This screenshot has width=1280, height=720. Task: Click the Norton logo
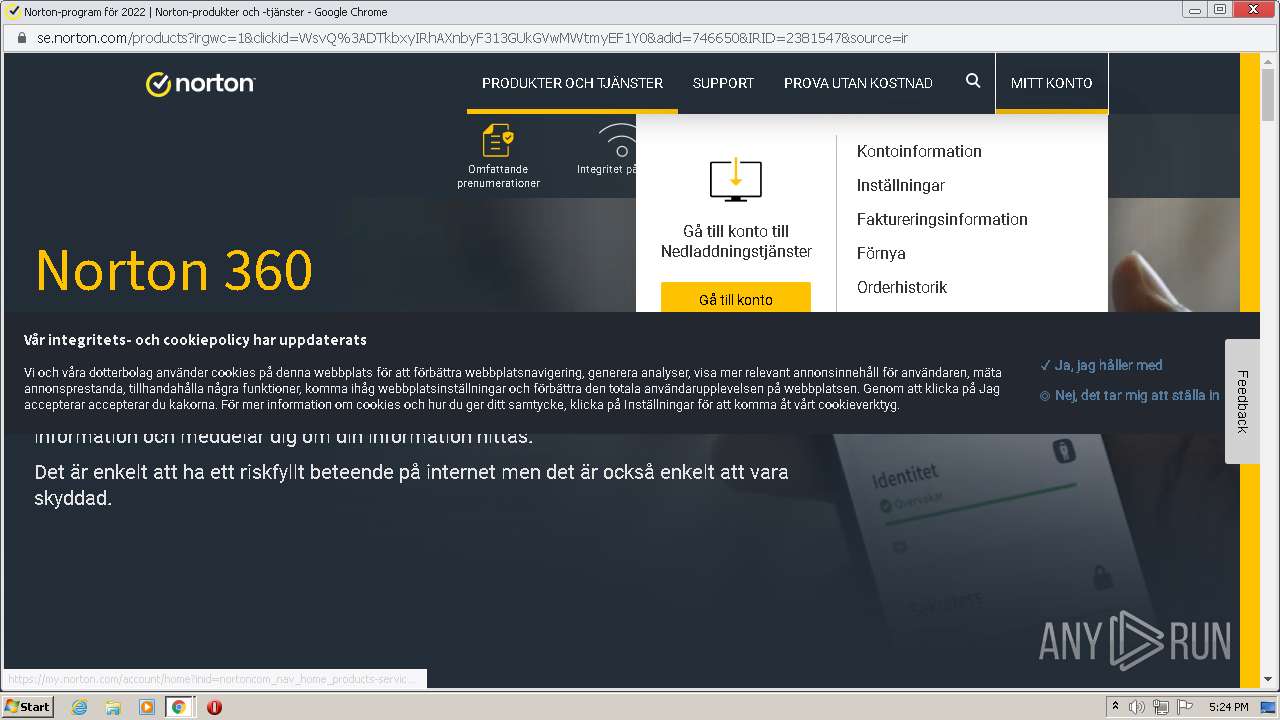coord(200,83)
